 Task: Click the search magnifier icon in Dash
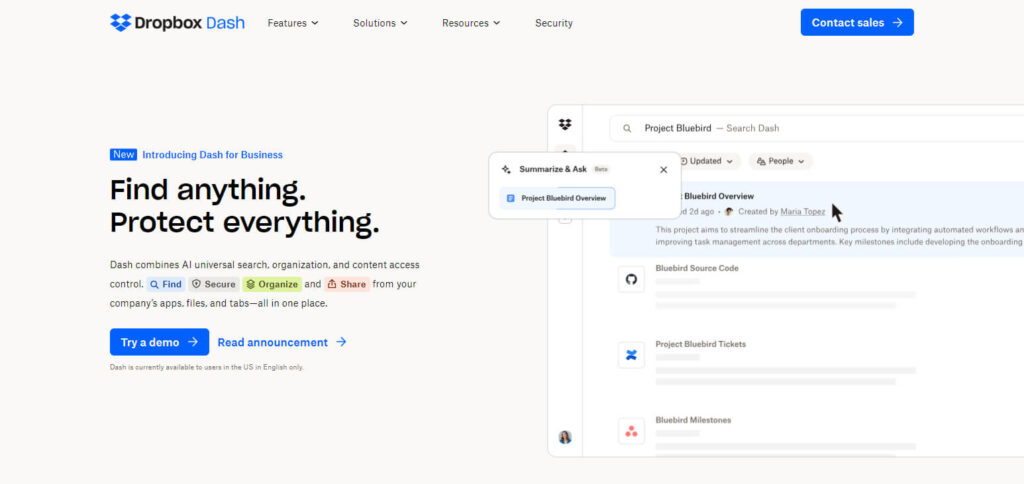(627, 129)
